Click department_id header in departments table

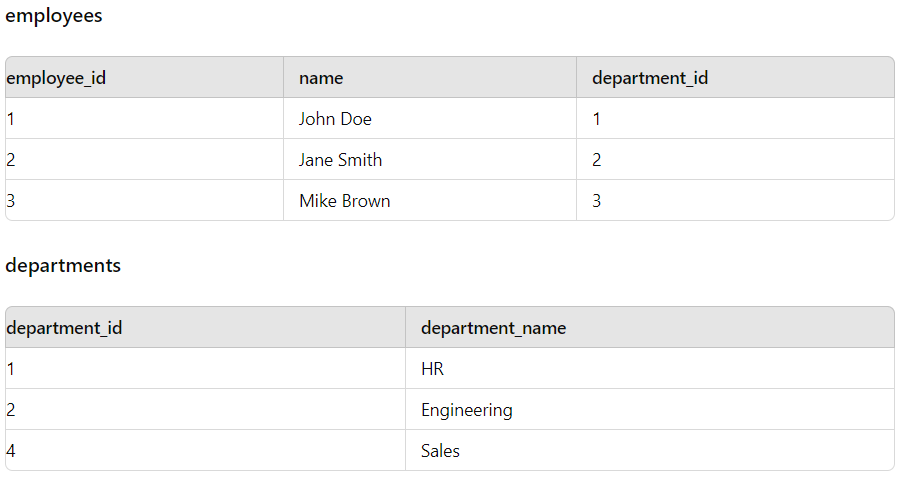click(x=205, y=327)
